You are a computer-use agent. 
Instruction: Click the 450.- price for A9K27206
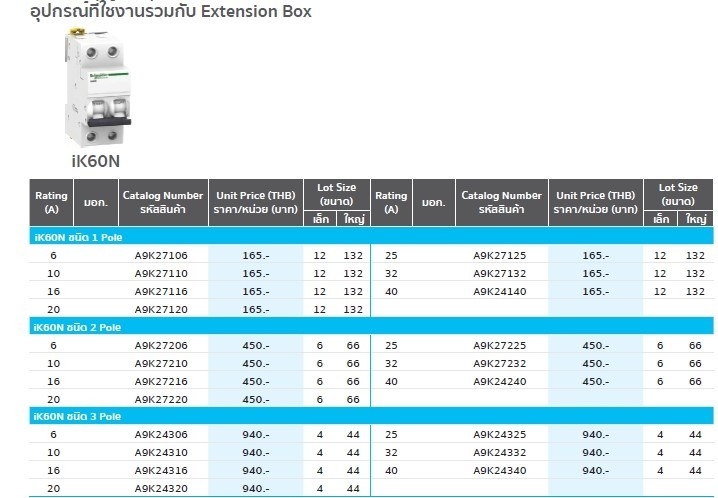256,346
